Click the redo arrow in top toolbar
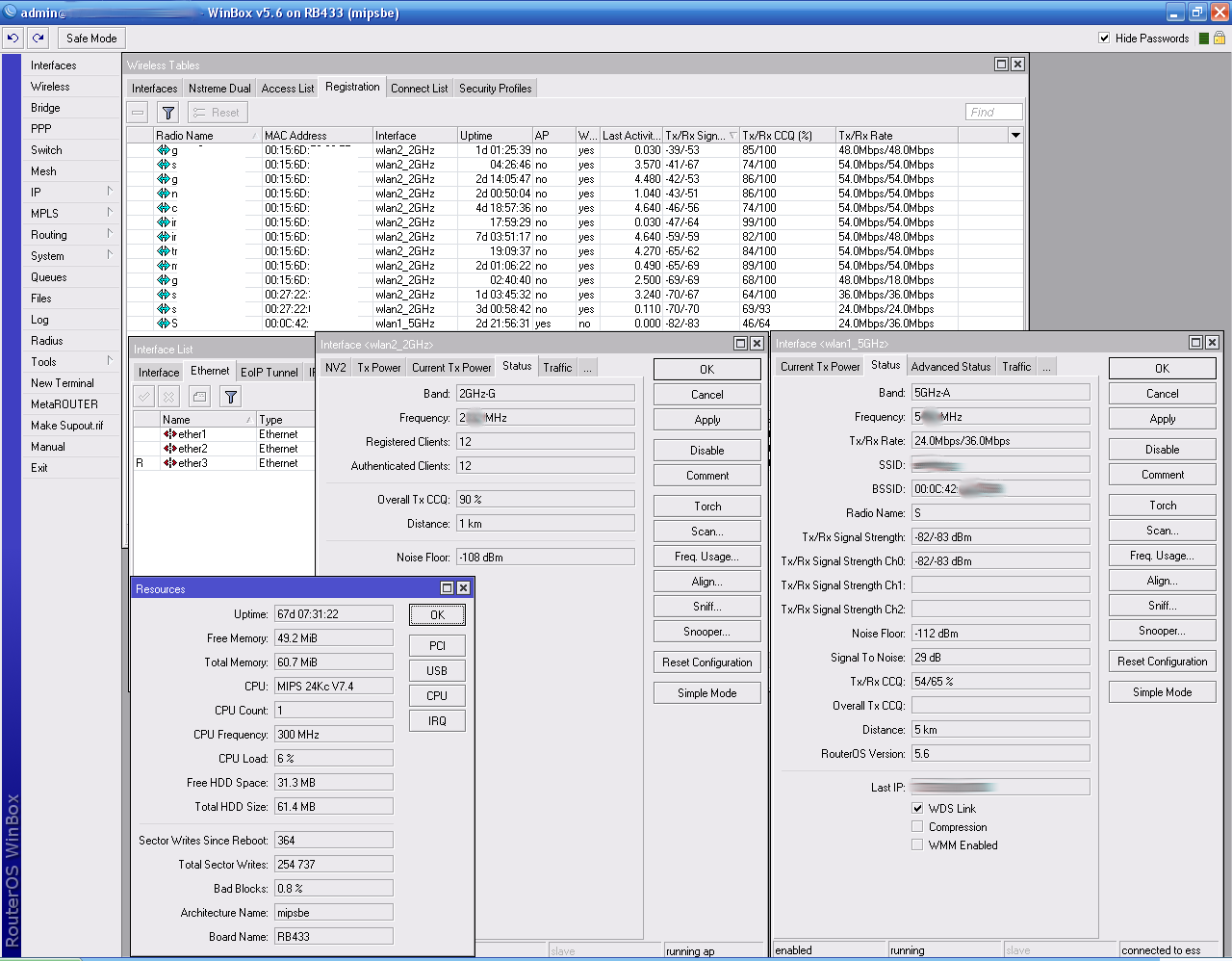 pyautogui.click(x=38, y=39)
